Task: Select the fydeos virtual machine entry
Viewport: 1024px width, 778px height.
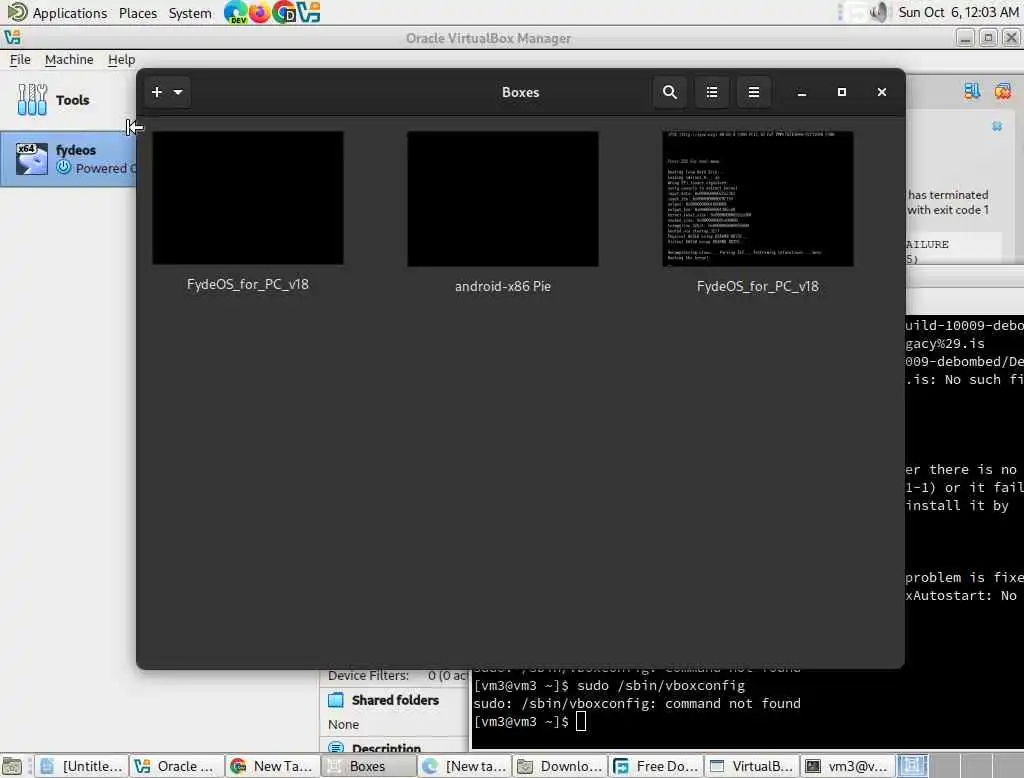Action: point(69,159)
